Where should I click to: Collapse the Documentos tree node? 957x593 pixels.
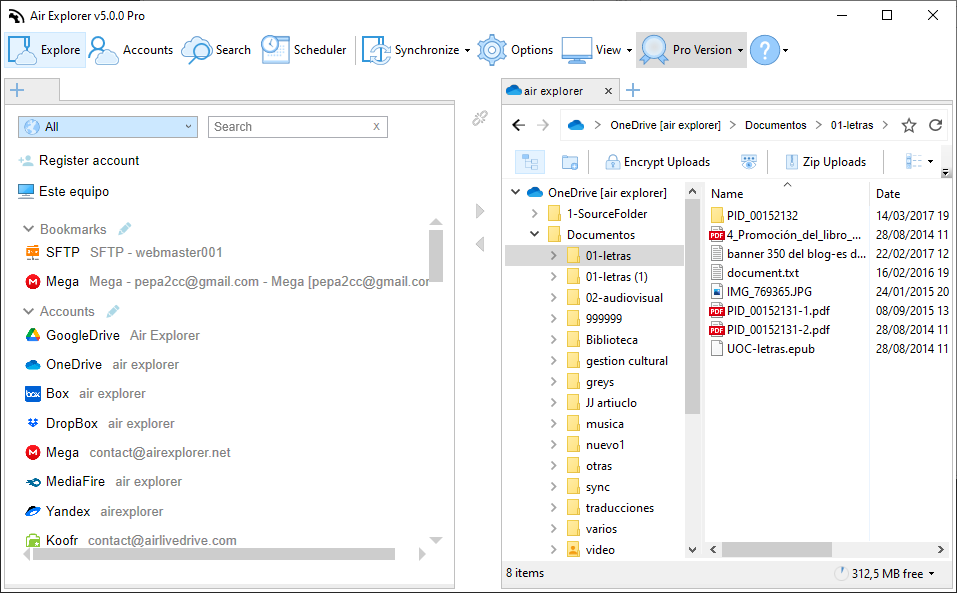(535, 234)
